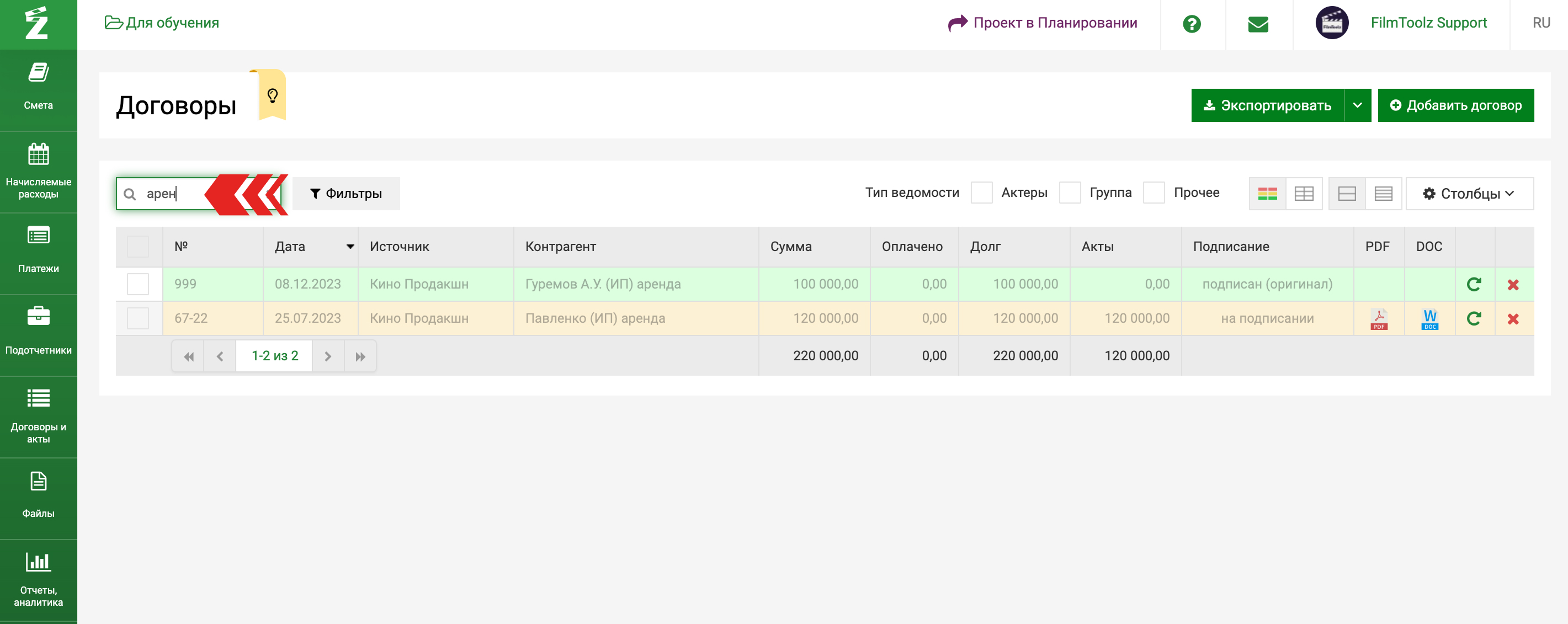Open the Фильтры button
The height and width of the screenshot is (624, 1568).
coord(346,194)
